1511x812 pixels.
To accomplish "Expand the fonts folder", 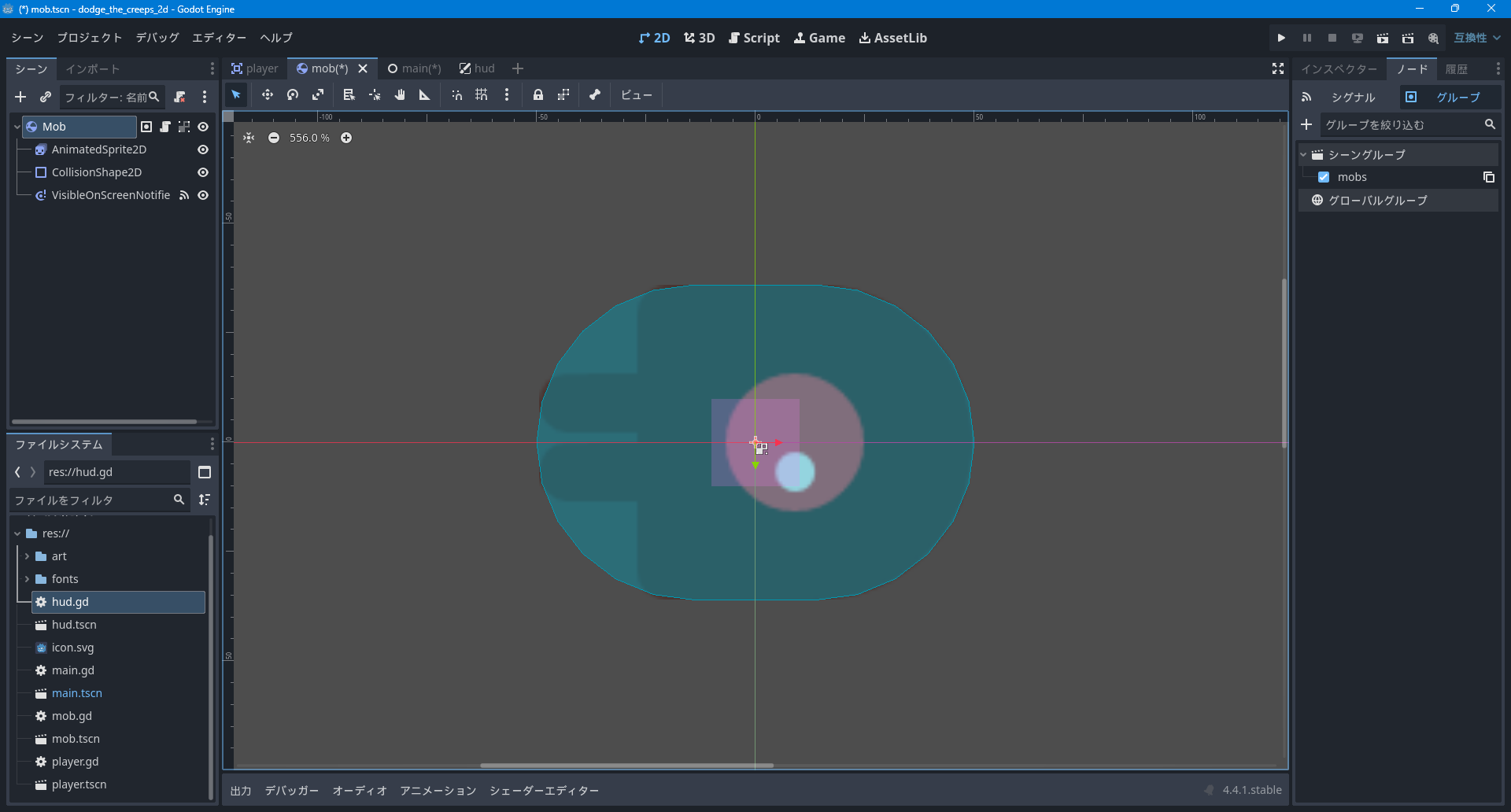I will [x=27, y=579].
